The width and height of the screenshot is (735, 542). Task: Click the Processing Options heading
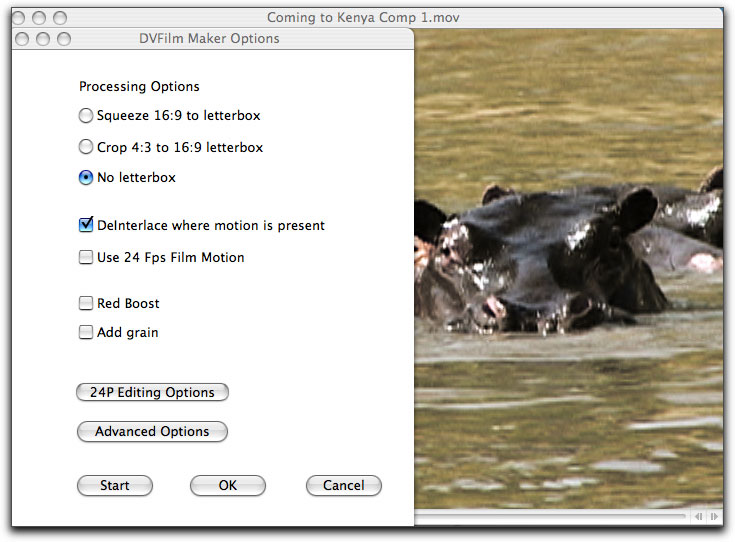(139, 87)
